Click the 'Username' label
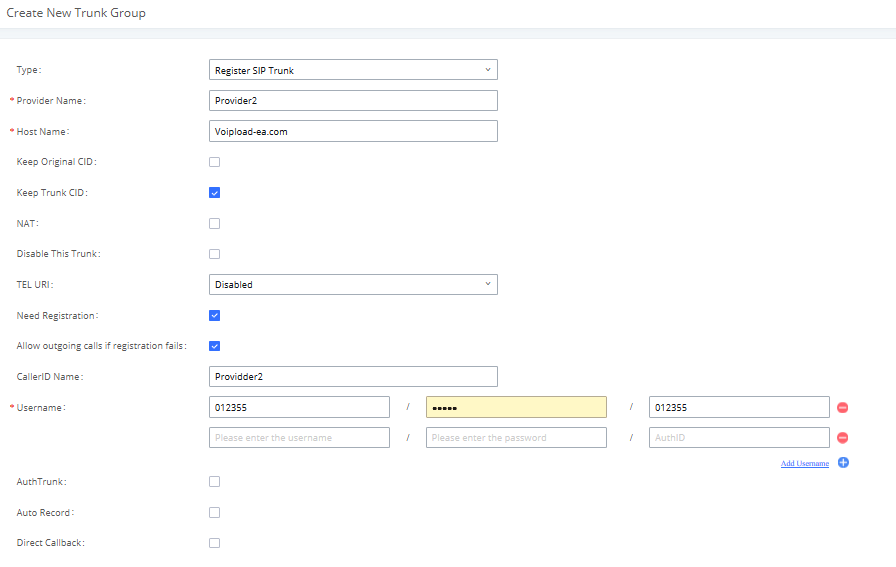Image resolution: width=896 pixels, height=567 pixels. pos(41,408)
